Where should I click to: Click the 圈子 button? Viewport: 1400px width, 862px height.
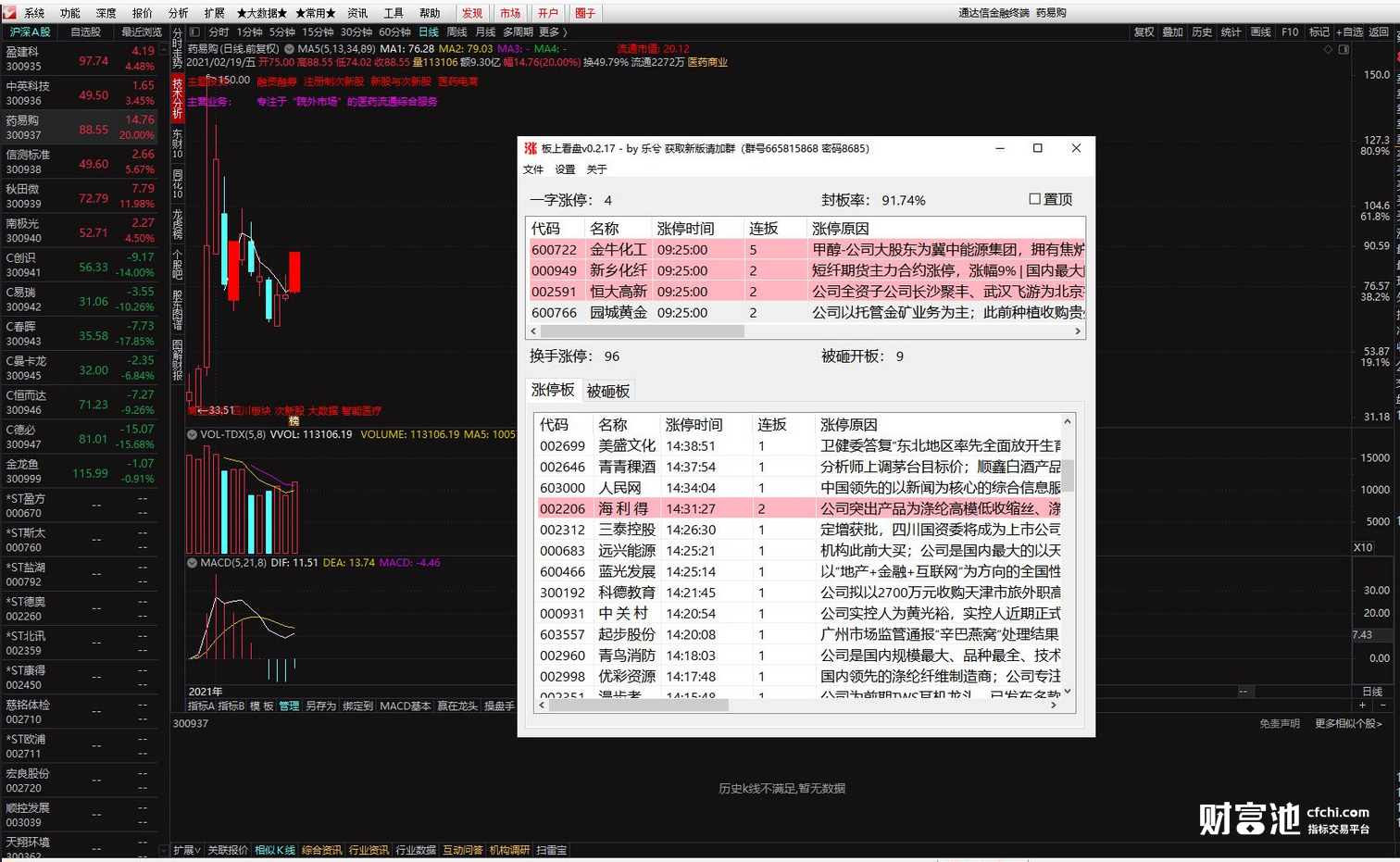[x=585, y=13]
